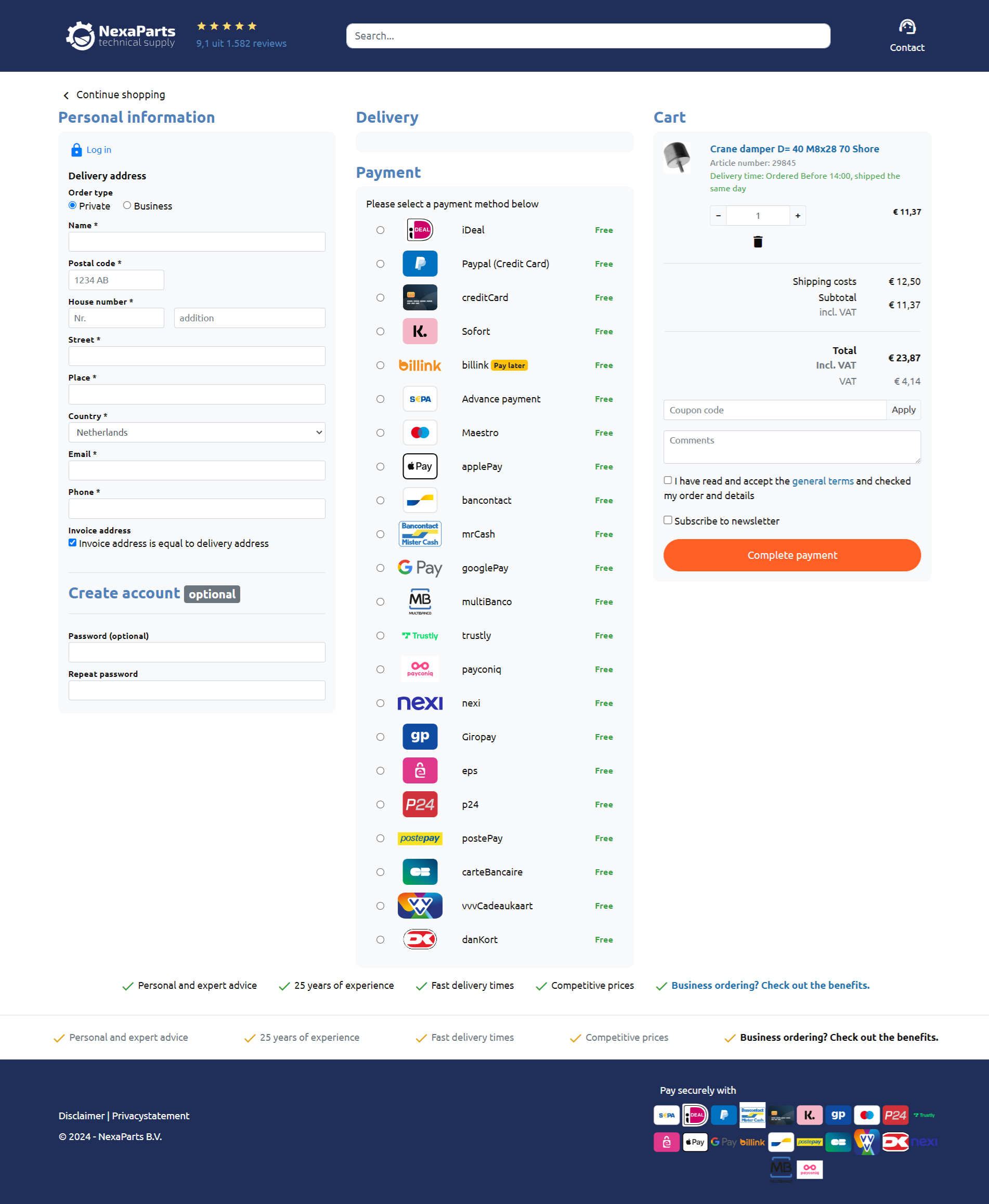Increase quantity with the plus button

pyautogui.click(x=797, y=215)
